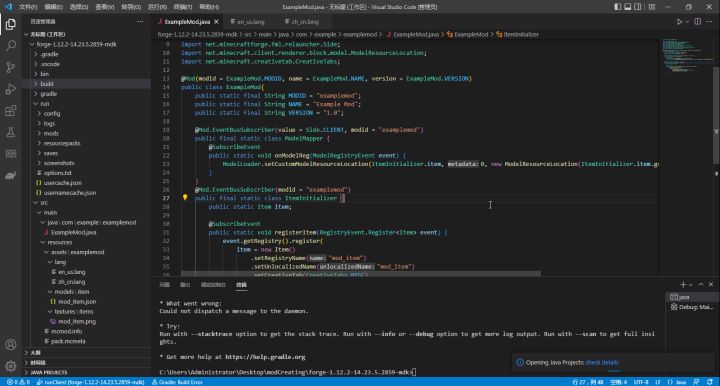Open Explorer panel ellipsis menu
Viewport: 720px width, 386px height.
click(x=140, y=22)
